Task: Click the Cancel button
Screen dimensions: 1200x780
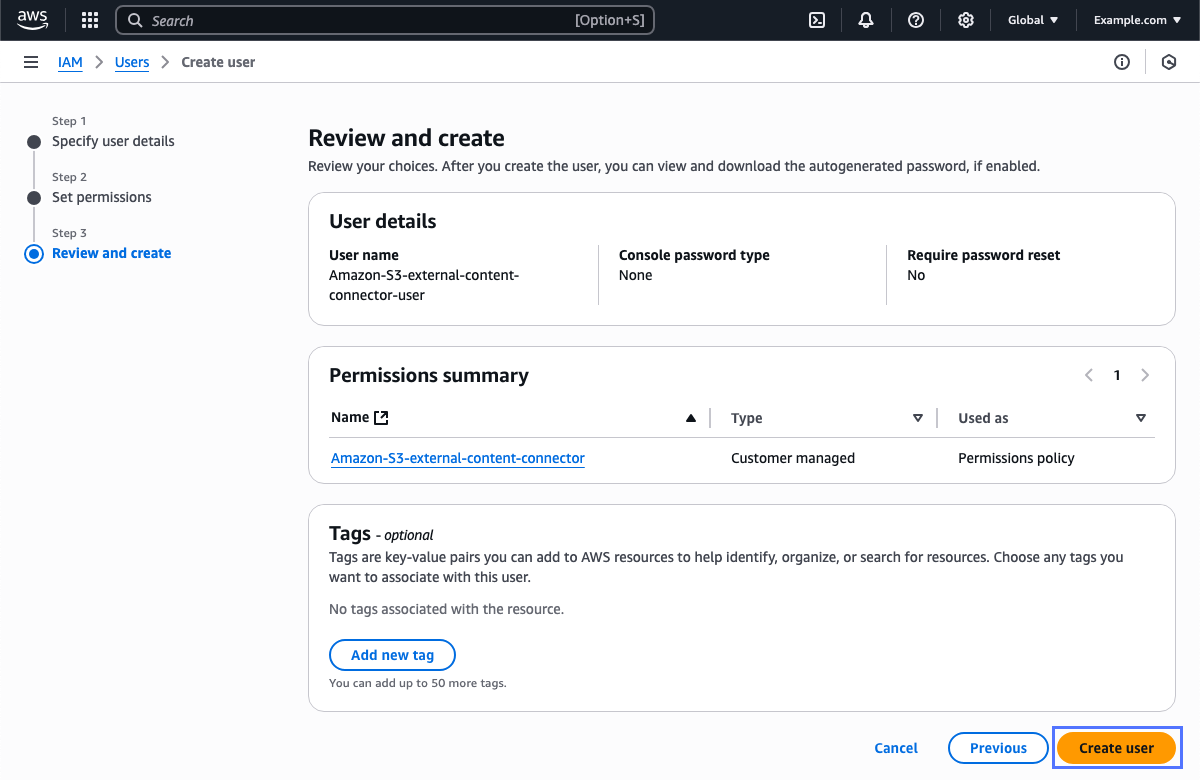Action: click(x=896, y=748)
